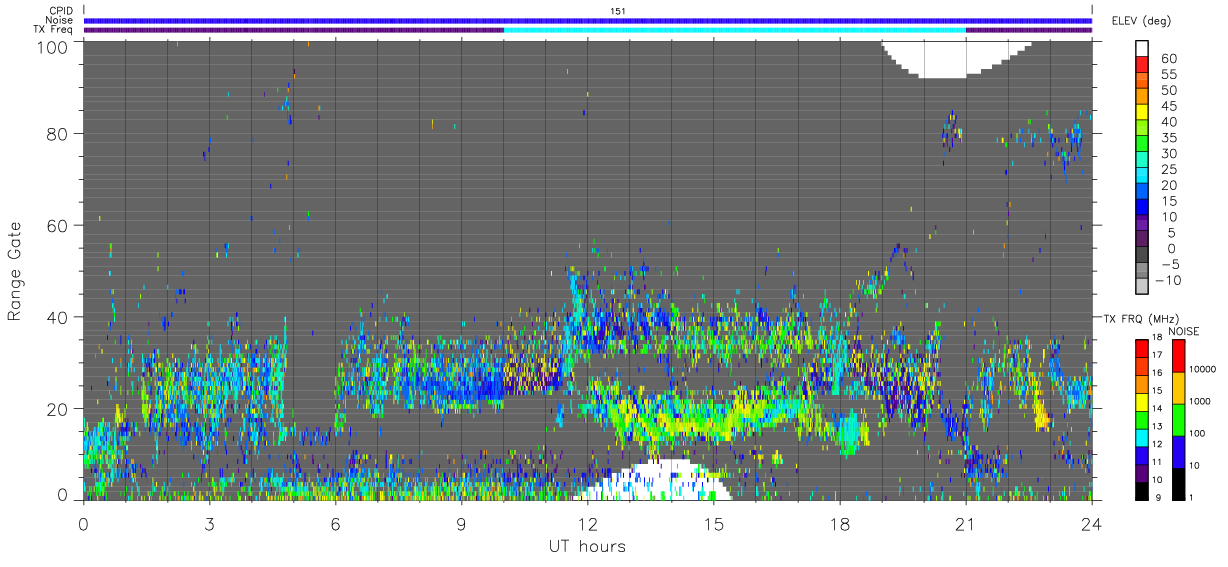The image size is (1228, 567).
Task: Pick the yellow swatch in ELEV colorbar
Action: click(x=1141, y=112)
